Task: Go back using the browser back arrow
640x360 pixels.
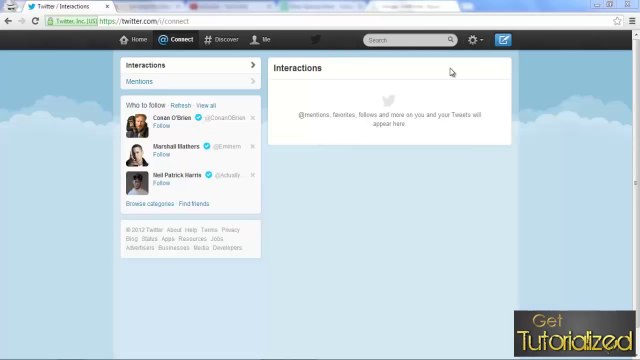Action: (8, 21)
